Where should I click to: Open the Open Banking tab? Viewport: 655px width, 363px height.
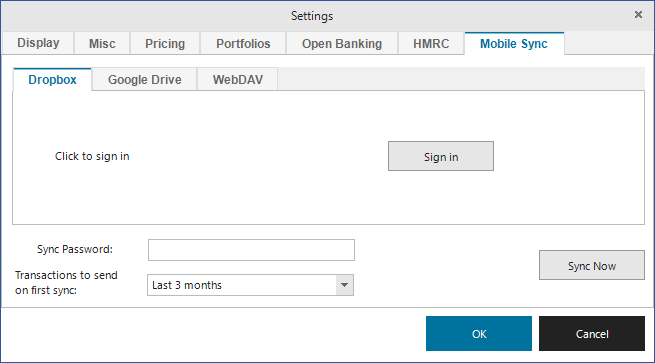[342, 43]
